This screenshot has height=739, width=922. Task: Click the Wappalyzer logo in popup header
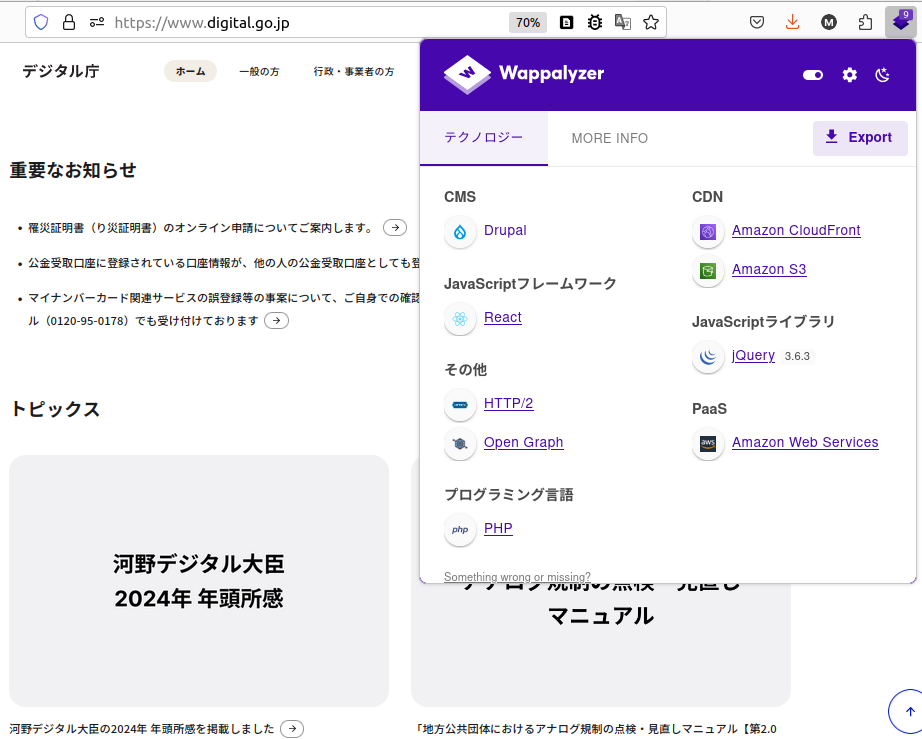pos(524,75)
